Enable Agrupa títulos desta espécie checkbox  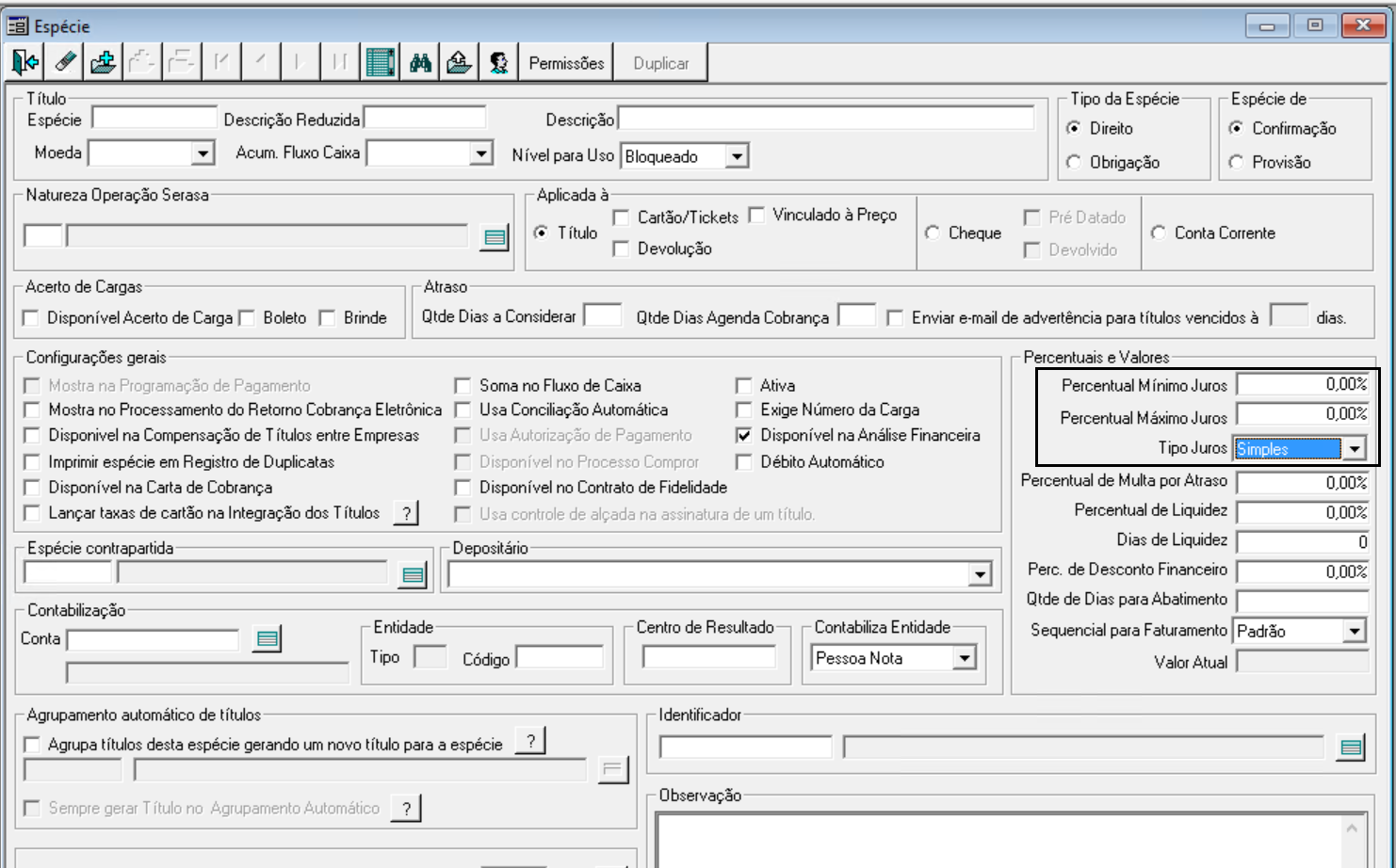pyautogui.click(x=32, y=745)
